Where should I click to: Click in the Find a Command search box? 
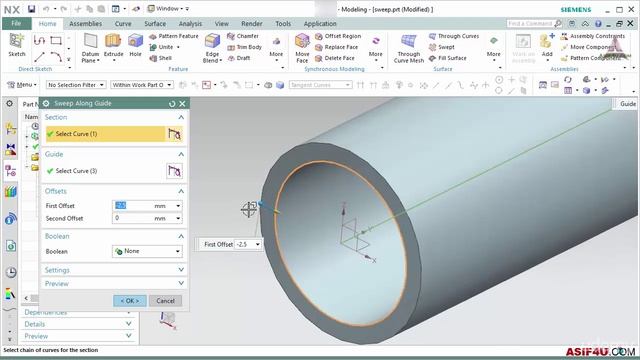[x=531, y=24]
